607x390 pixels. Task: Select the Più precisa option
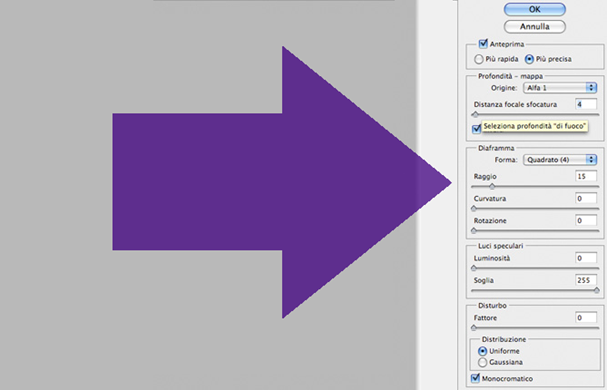tap(529, 59)
